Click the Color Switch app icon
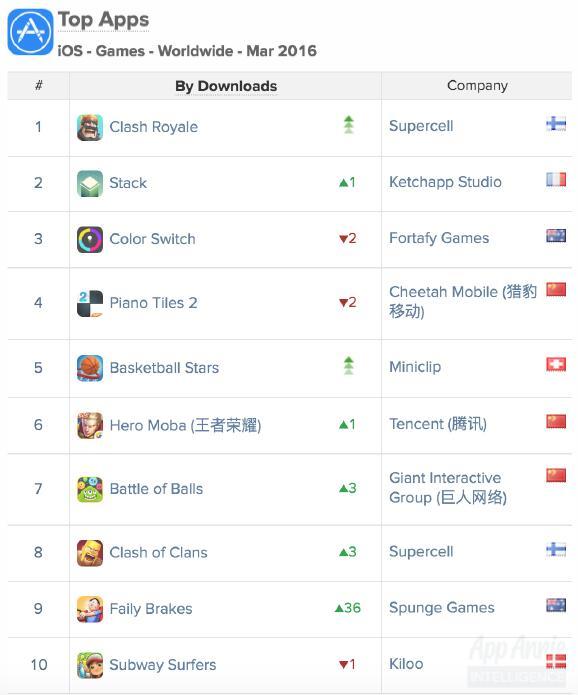The height and width of the screenshot is (695, 578). click(90, 239)
